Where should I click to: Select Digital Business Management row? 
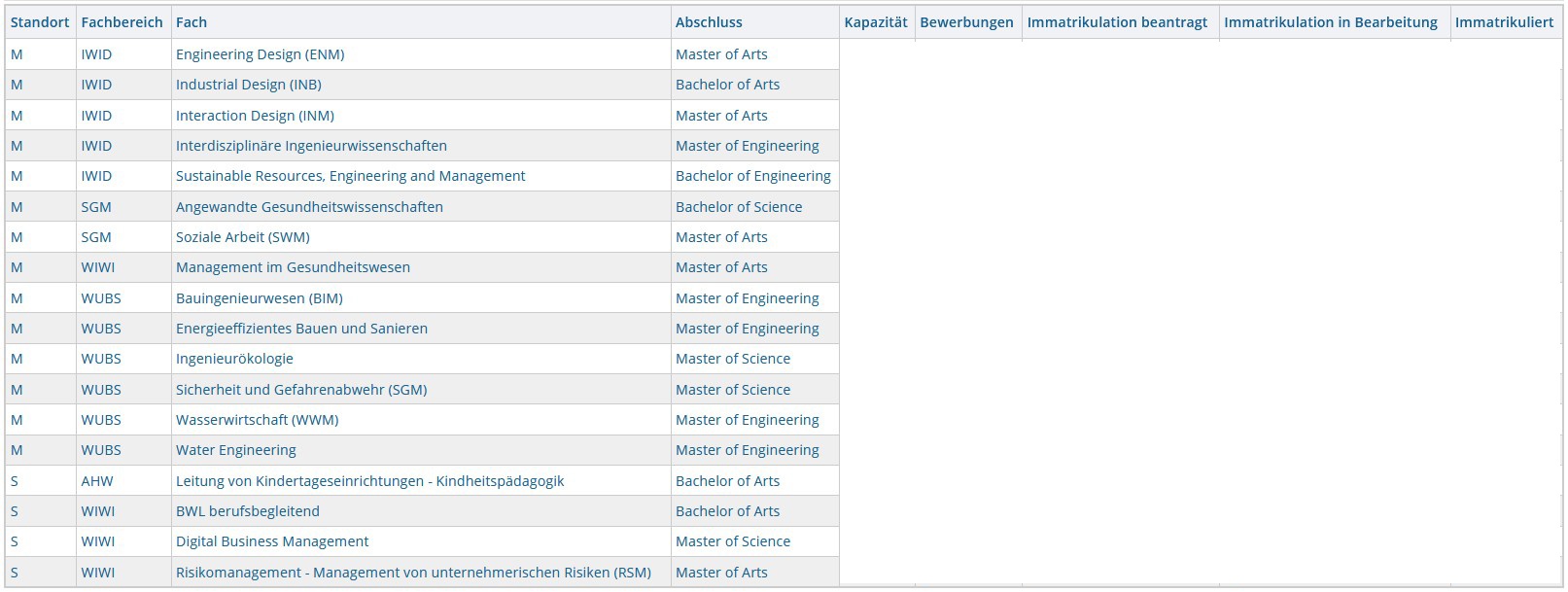click(x=272, y=541)
